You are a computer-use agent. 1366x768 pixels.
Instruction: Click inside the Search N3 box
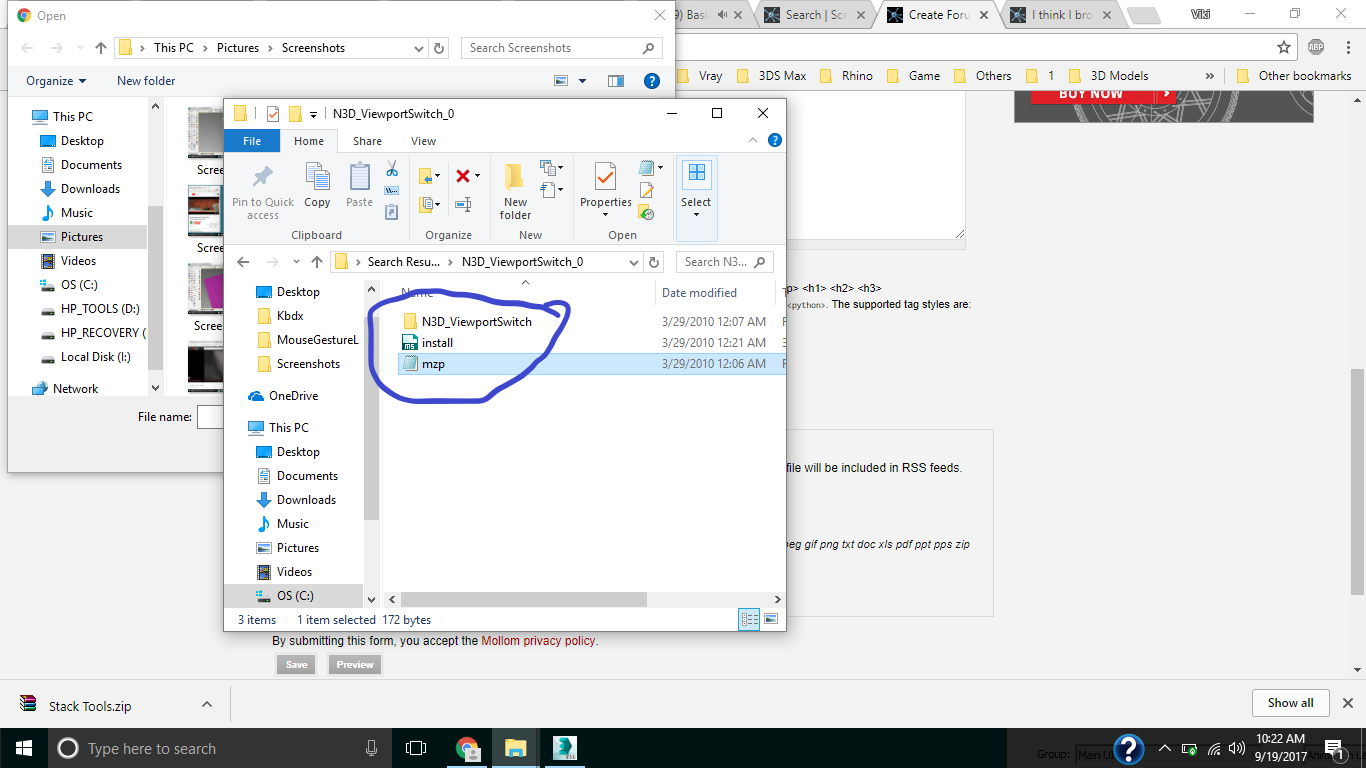tap(724, 261)
